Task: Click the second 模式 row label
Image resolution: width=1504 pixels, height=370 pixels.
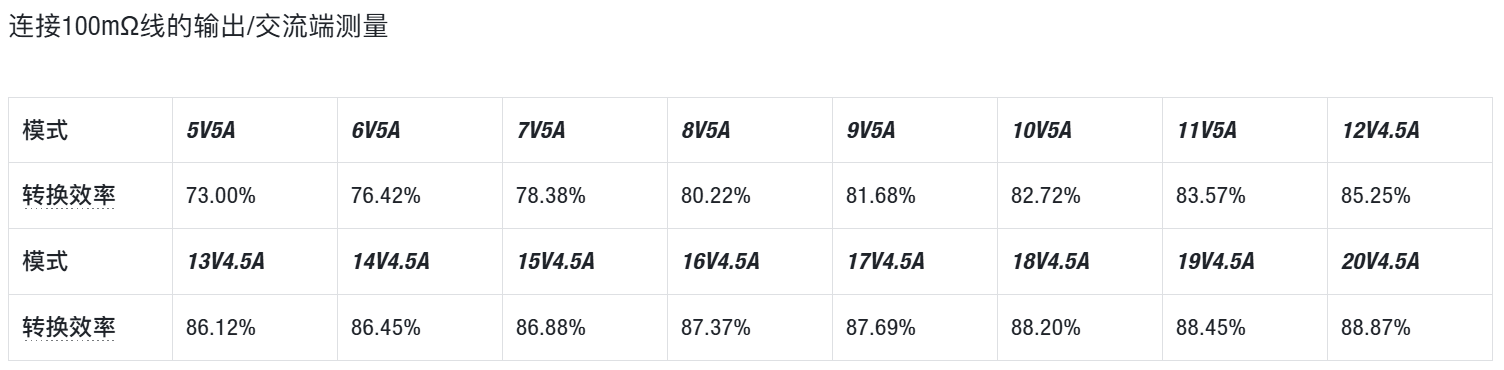Action: coord(46,262)
